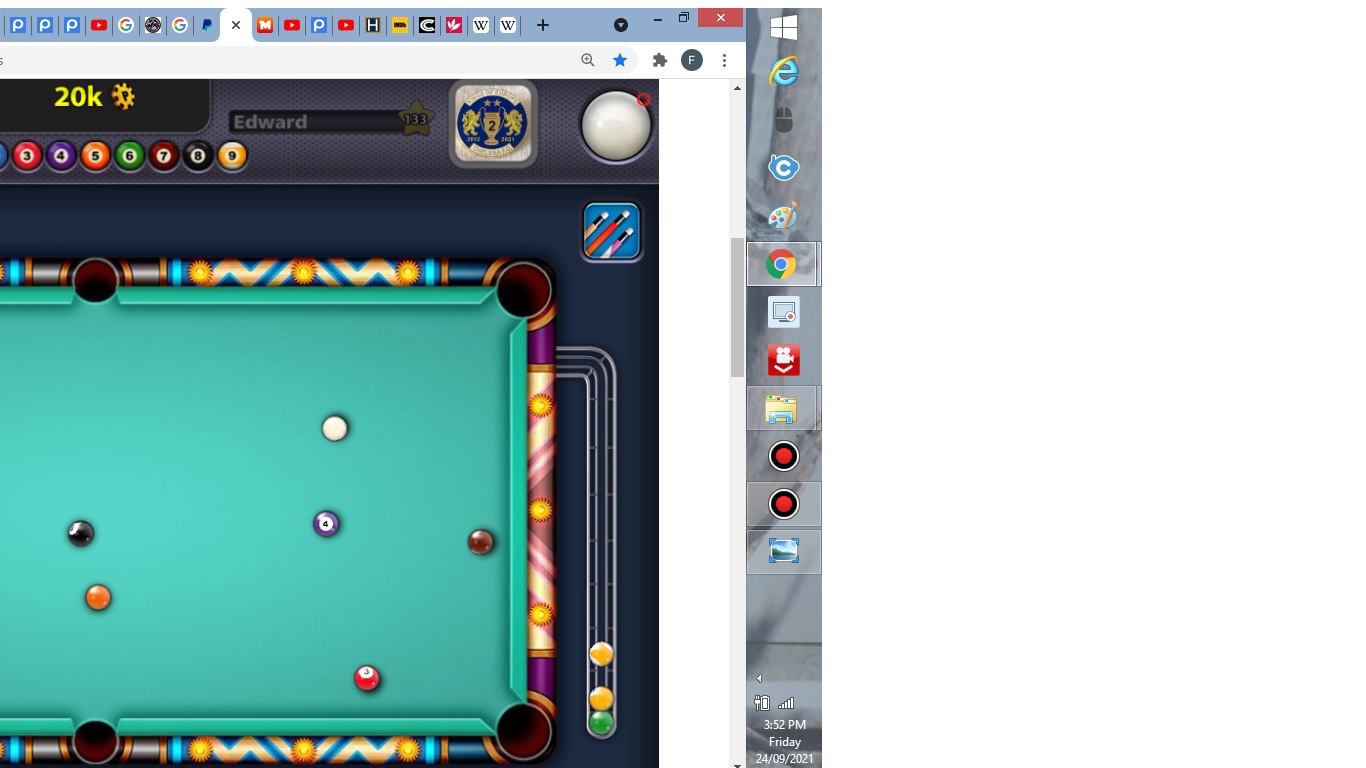Click the network signal tray icon
The width and height of the screenshot is (1366, 768).
tap(786, 703)
